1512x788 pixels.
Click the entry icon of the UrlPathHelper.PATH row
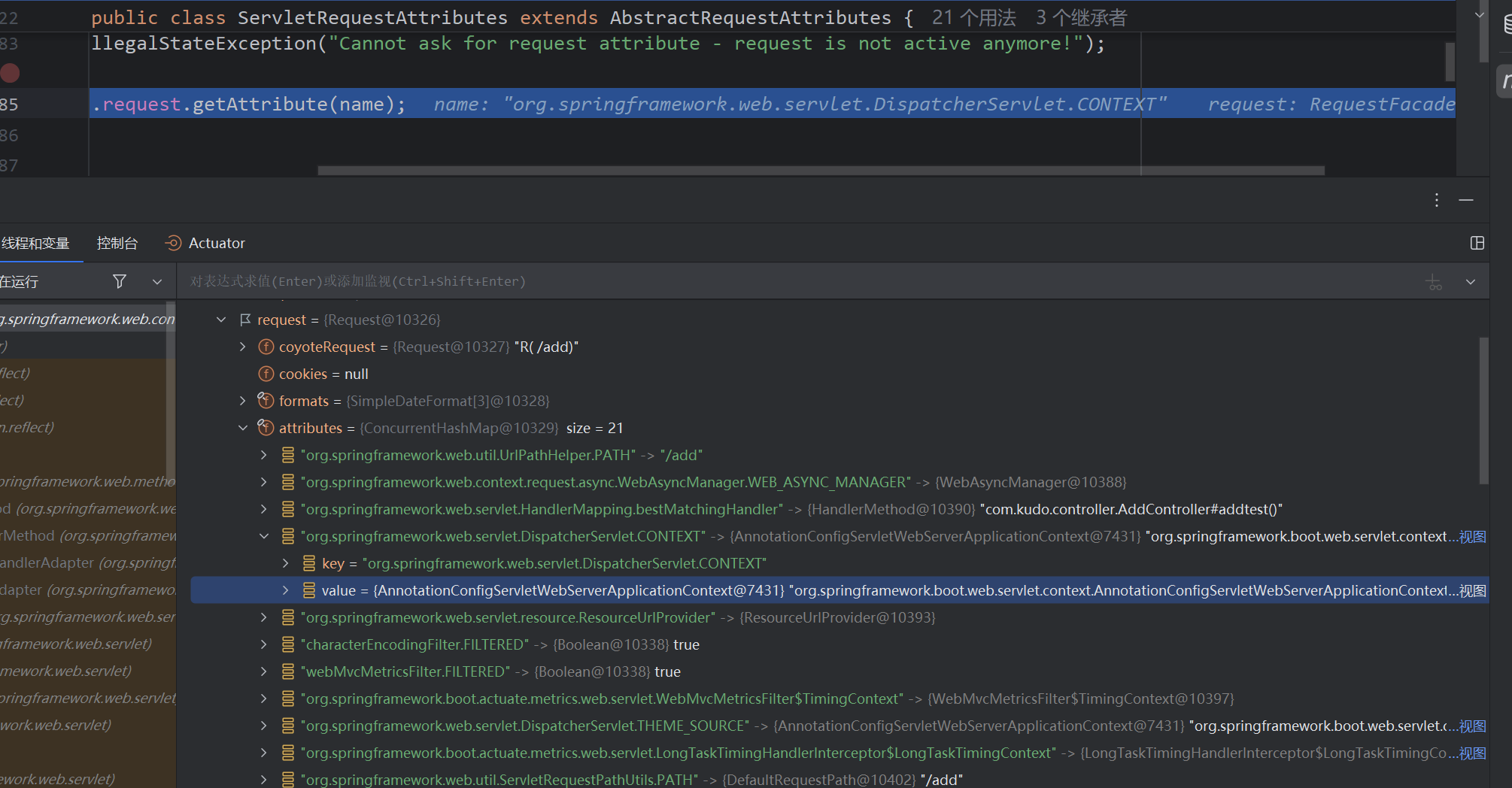pyautogui.click(x=287, y=455)
